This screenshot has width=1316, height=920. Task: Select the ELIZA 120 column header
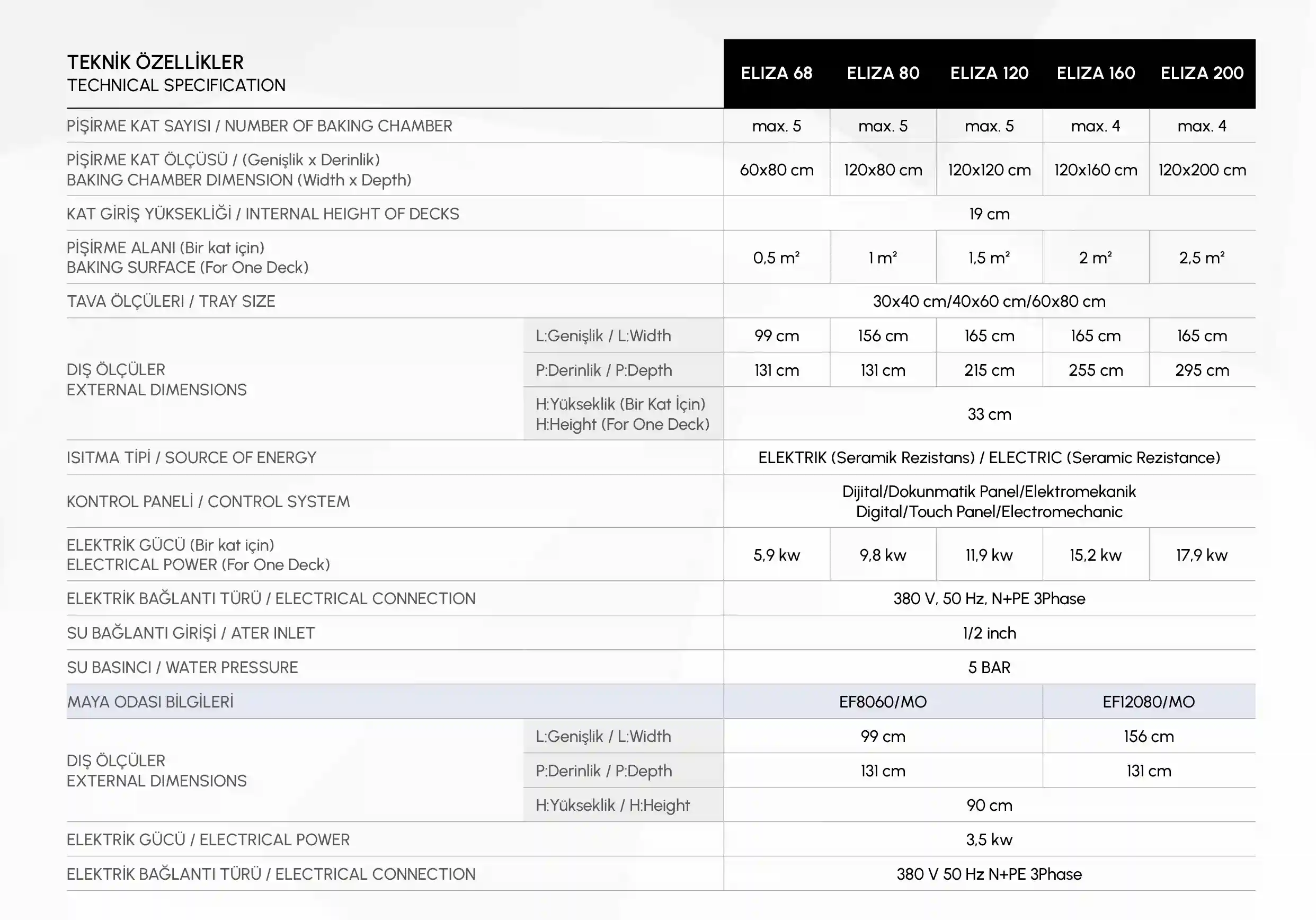coord(989,73)
